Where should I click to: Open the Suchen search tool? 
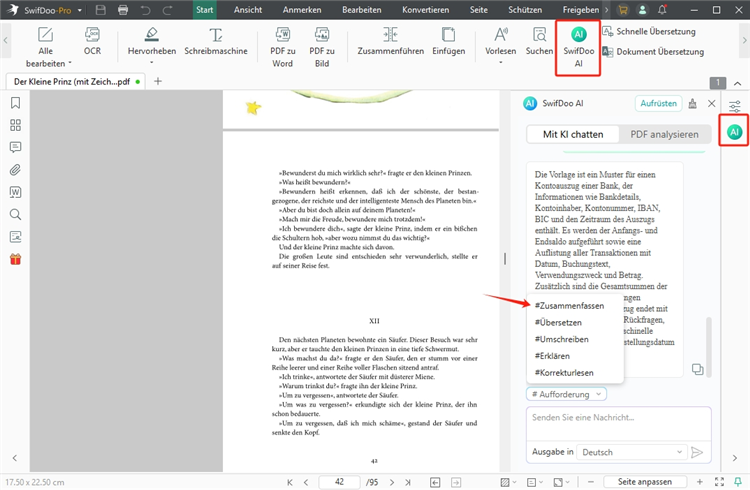tap(539, 41)
